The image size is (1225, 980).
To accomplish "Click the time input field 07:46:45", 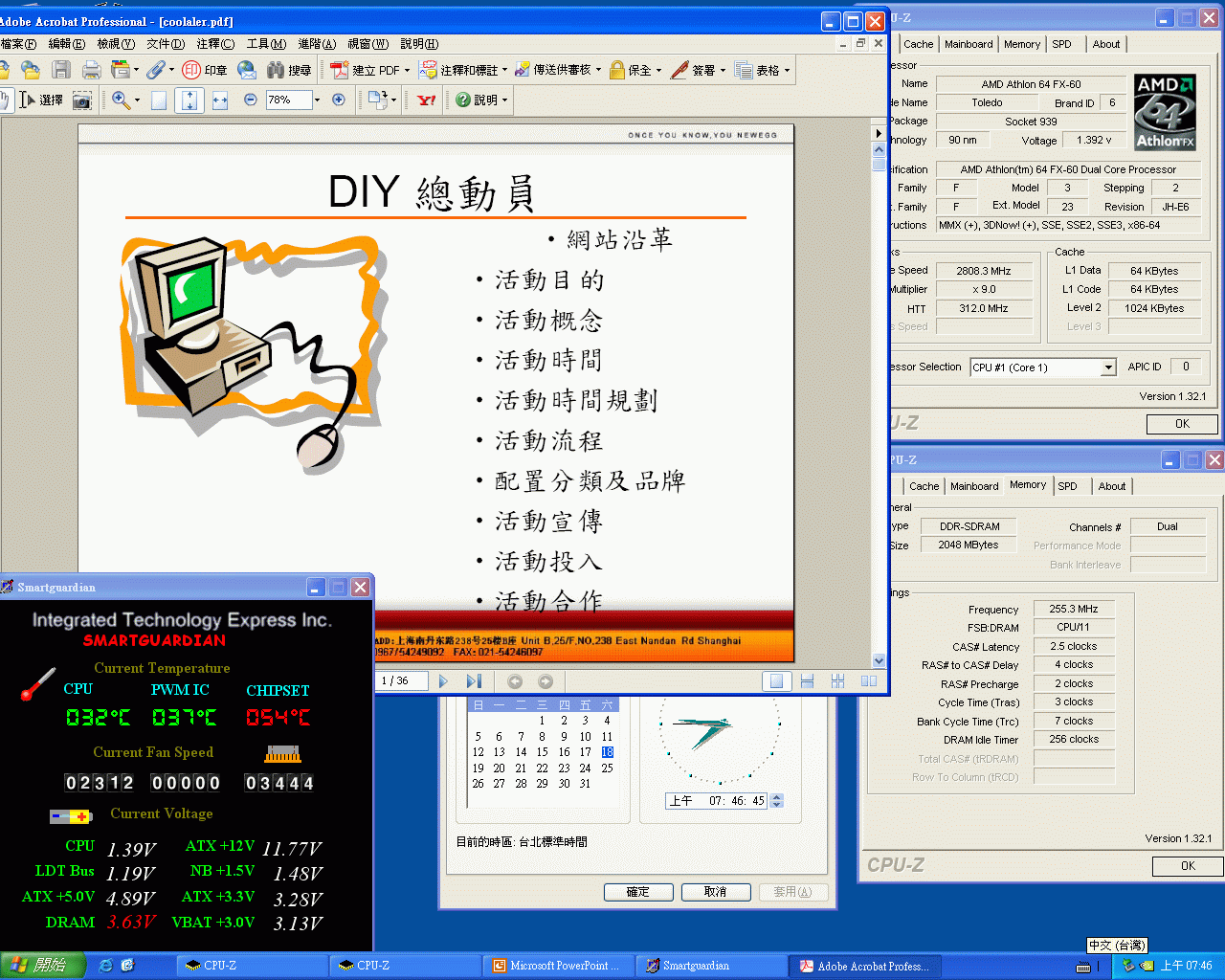I will (x=718, y=801).
